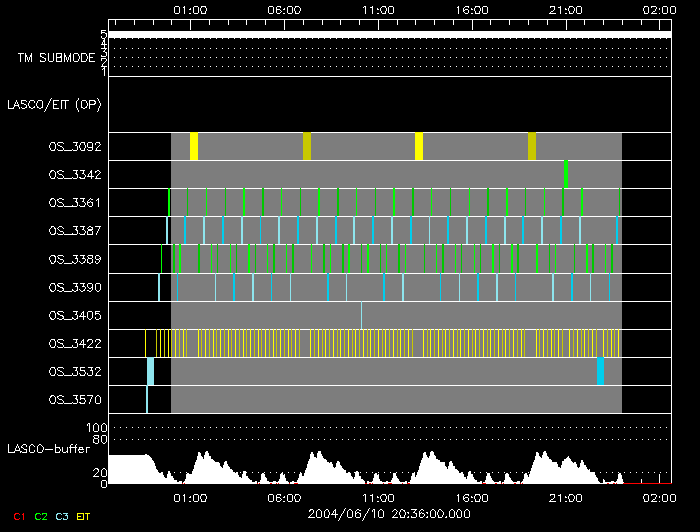Select the yellow C3 legend entry
700x532 pixels.
[x=62, y=515]
